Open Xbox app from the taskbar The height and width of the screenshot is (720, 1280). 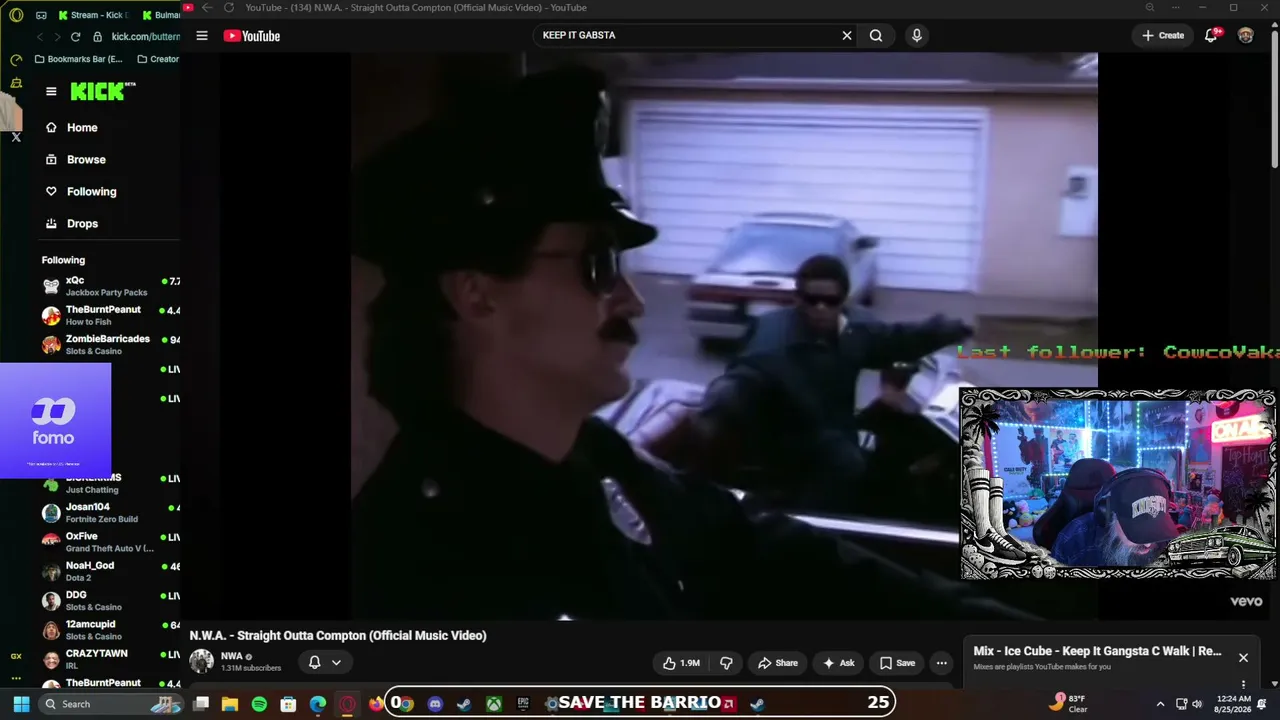[494, 704]
